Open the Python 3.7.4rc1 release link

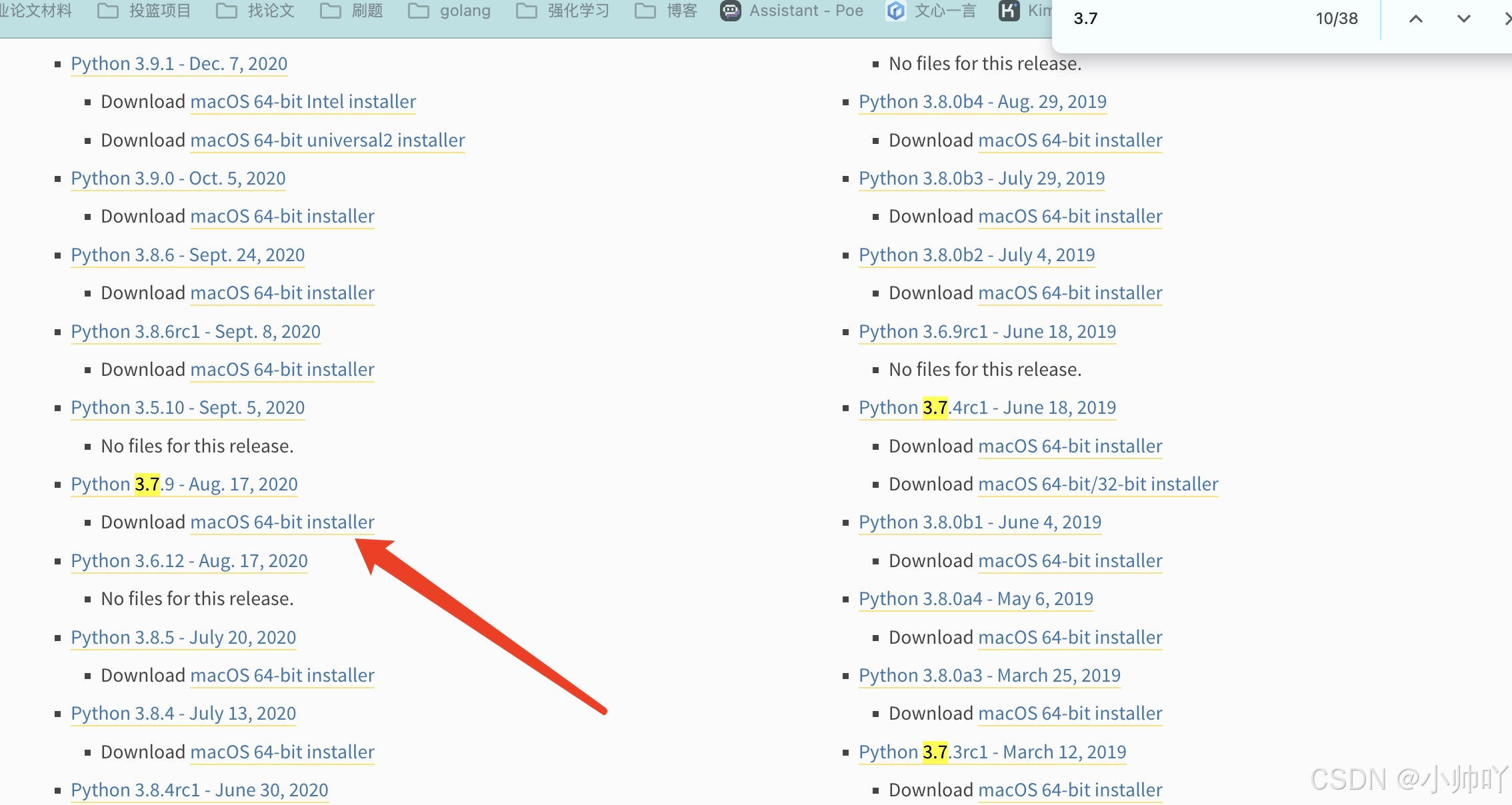click(x=987, y=407)
